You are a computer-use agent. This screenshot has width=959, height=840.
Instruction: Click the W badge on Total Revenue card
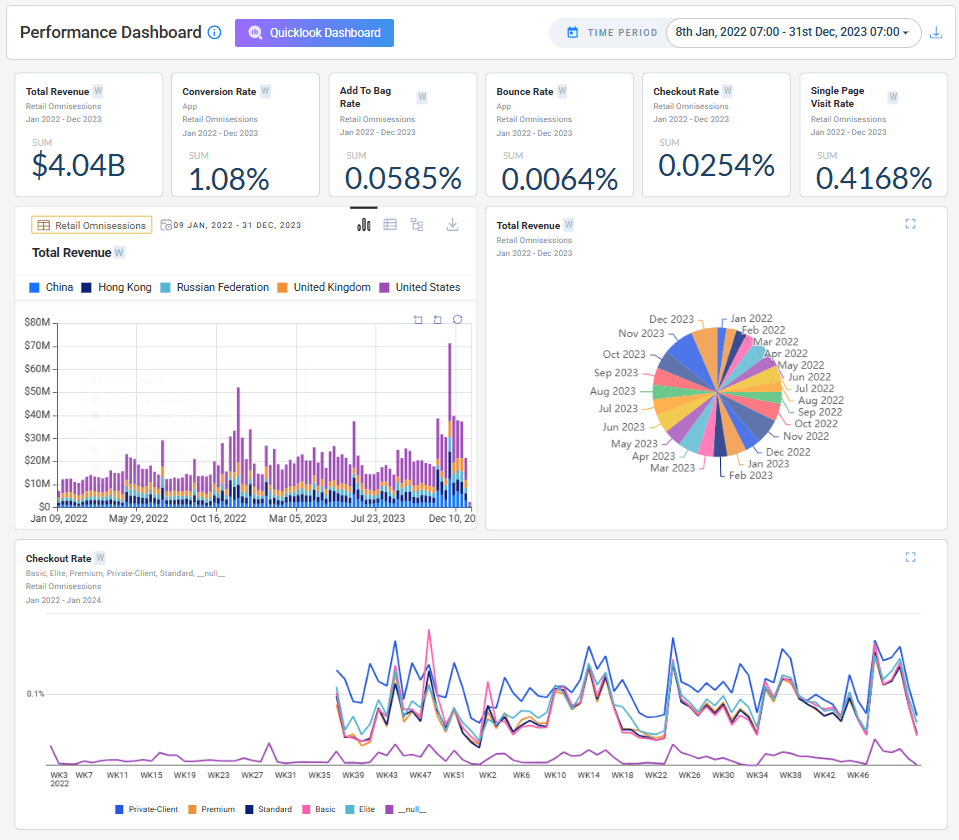pos(98,91)
